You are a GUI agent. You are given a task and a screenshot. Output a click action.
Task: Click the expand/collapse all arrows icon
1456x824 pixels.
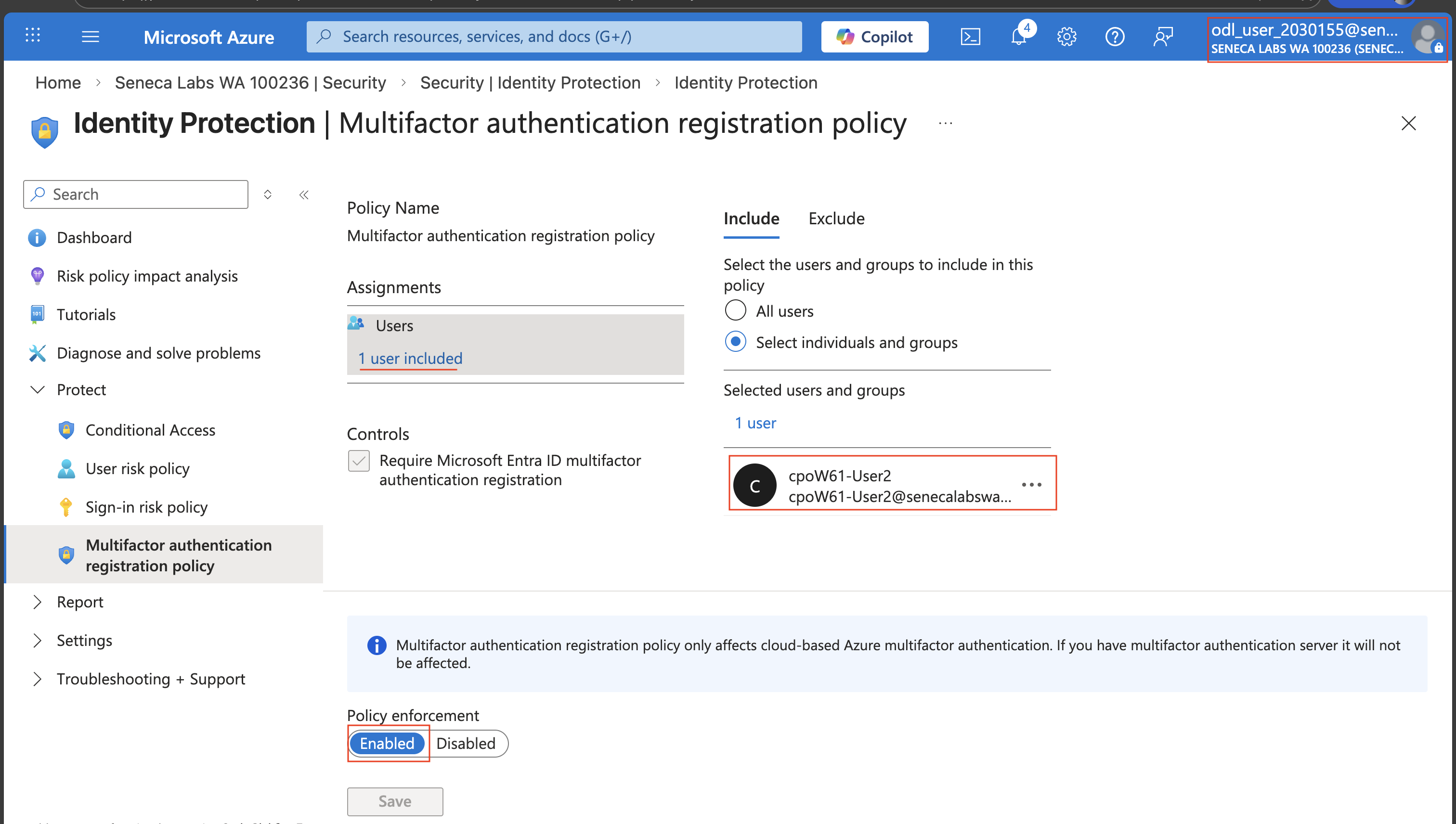268,194
